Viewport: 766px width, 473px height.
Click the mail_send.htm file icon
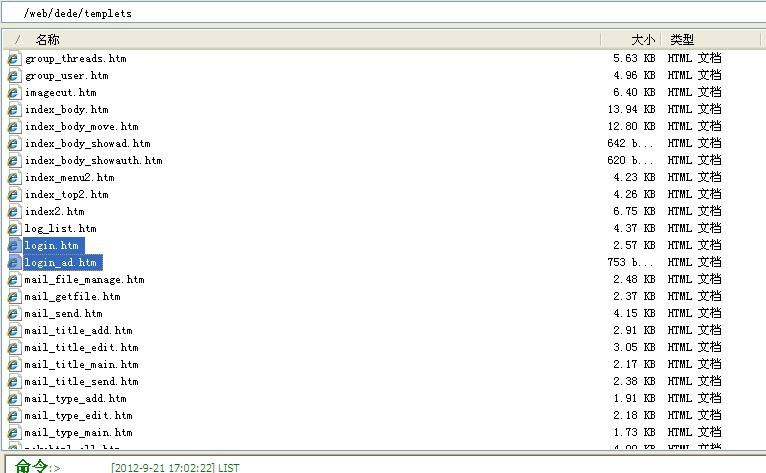pyautogui.click(x=14, y=313)
